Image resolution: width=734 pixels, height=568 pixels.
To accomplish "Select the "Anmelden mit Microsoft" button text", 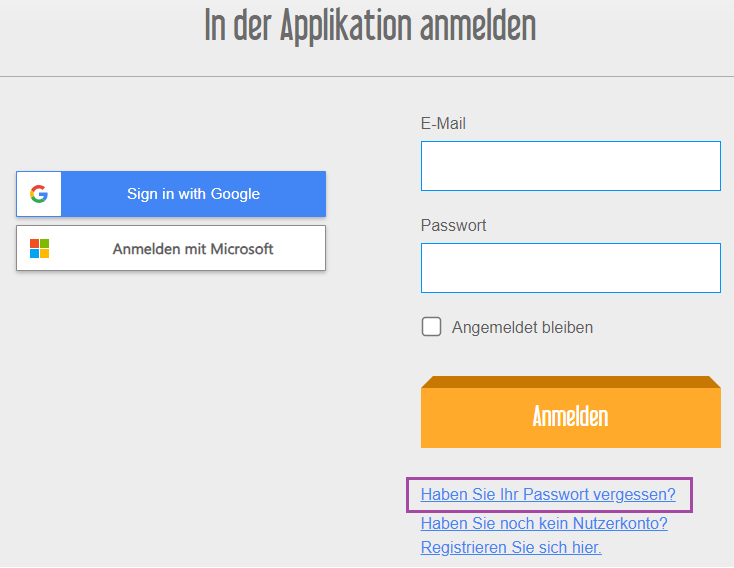I will [192, 249].
